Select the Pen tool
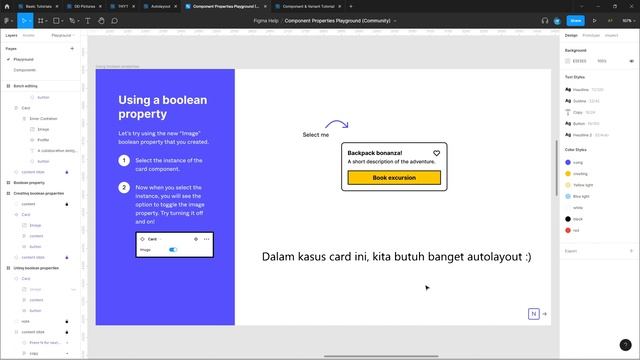The image size is (640, 360). (x=72, y=20)
